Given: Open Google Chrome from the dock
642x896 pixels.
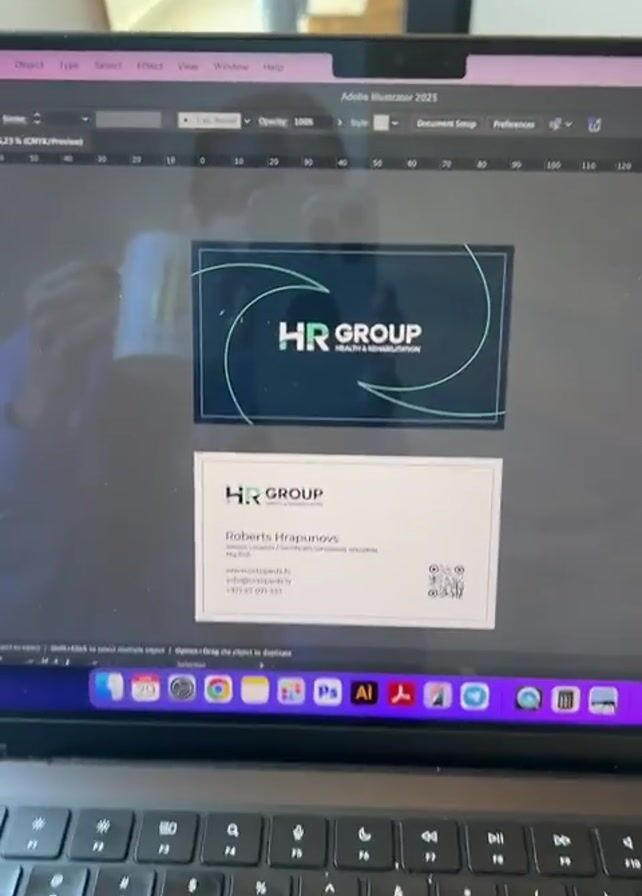Looking at the screenshot, I should 218,689.
